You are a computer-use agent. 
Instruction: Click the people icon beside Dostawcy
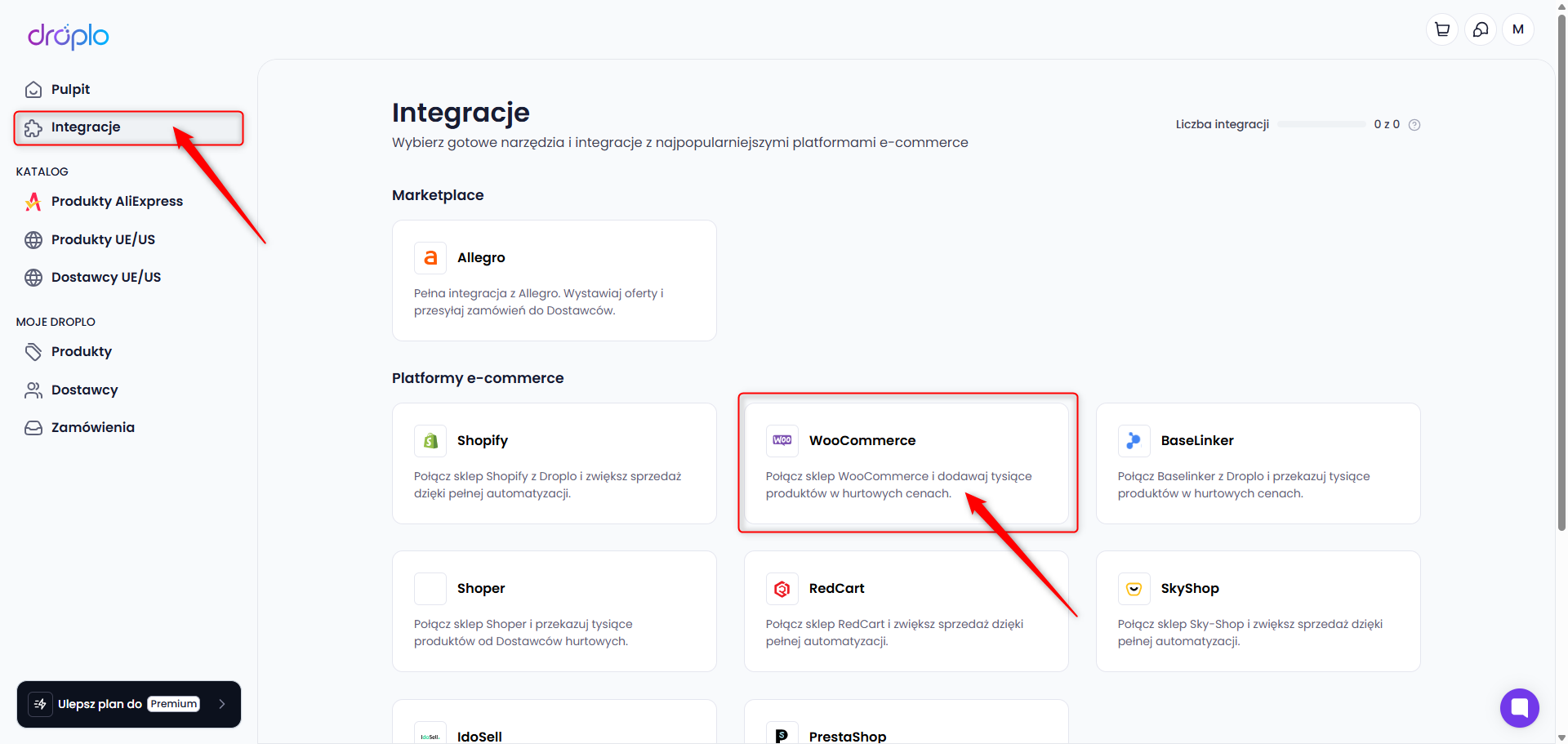click(x=33, y=390)
